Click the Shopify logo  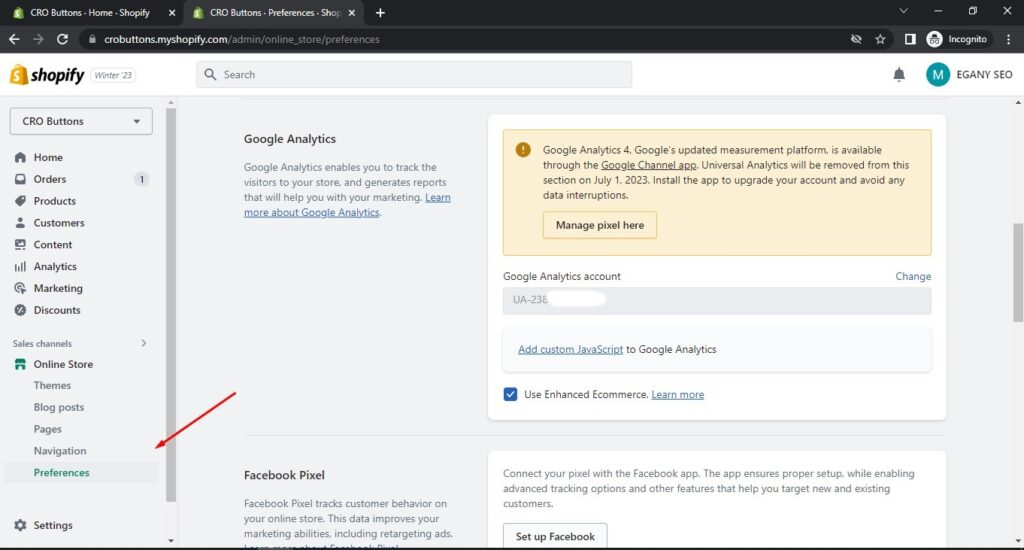[47, 75]
